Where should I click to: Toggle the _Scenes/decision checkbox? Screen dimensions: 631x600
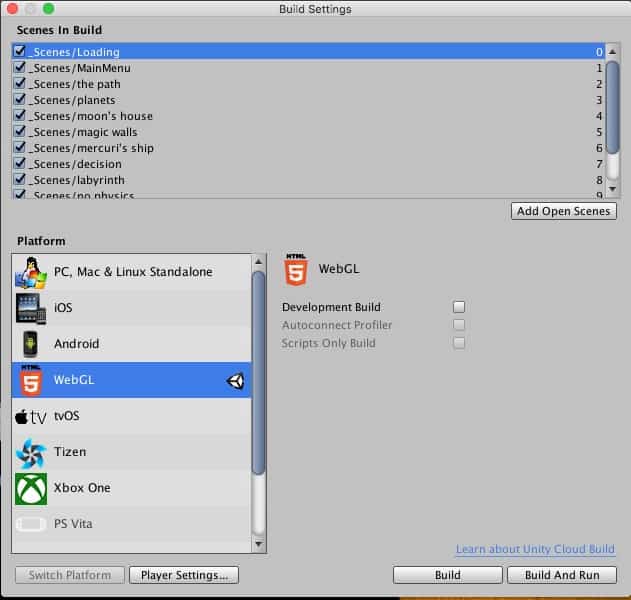(19, 163)
